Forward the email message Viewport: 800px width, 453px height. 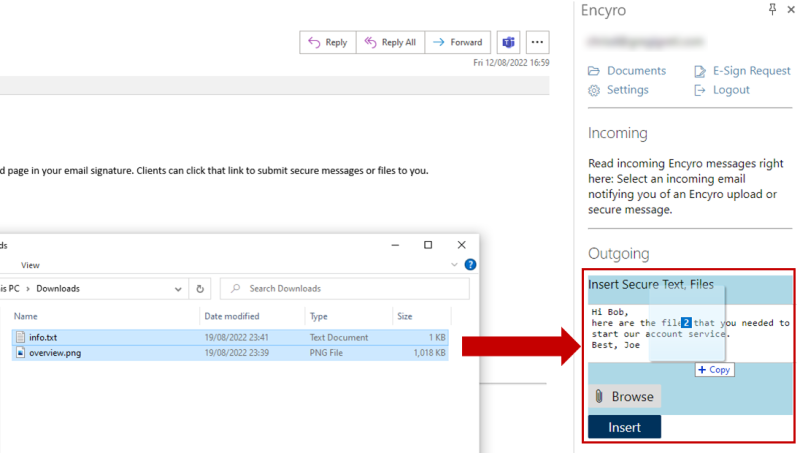(x=458, y=42)
